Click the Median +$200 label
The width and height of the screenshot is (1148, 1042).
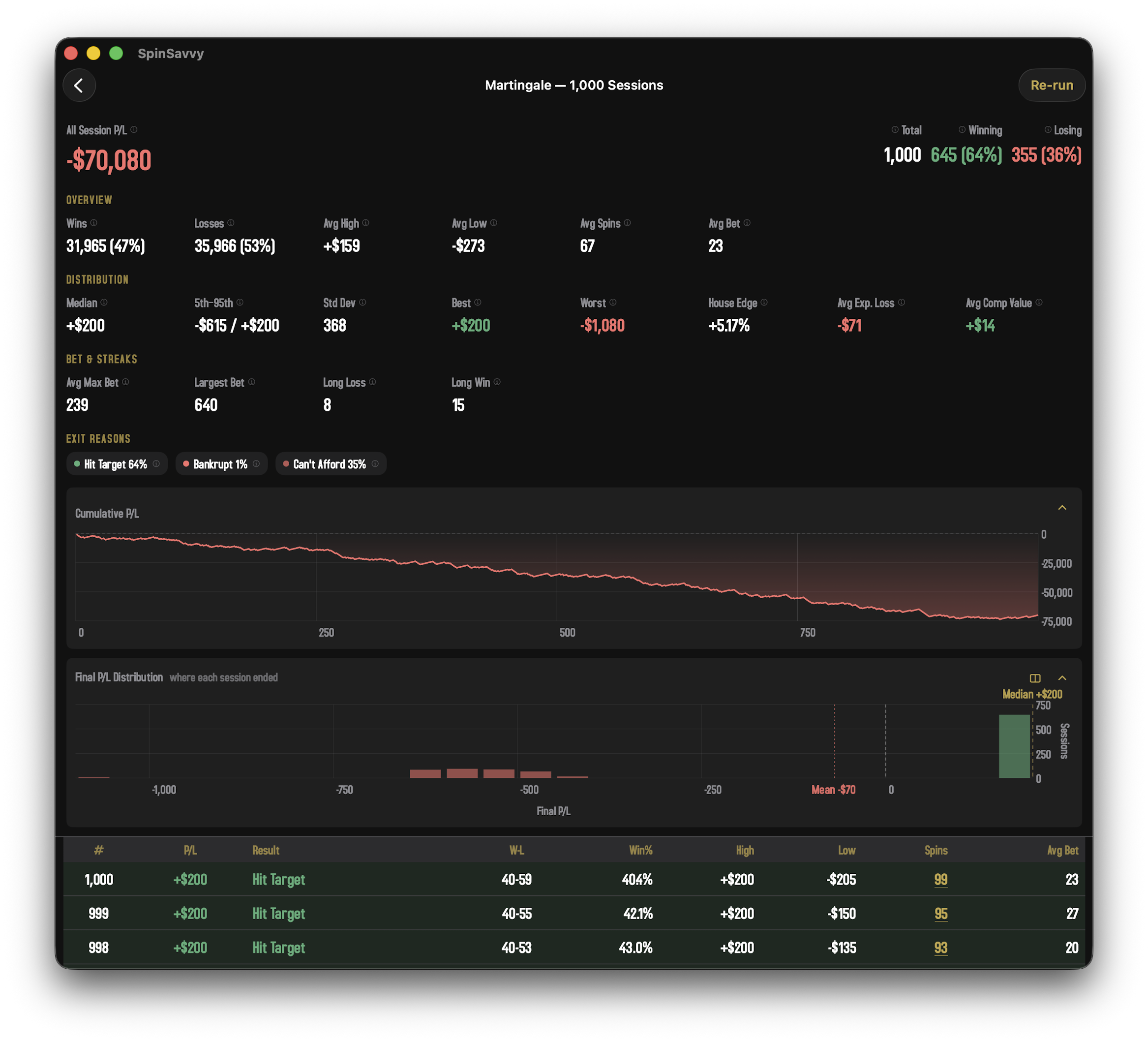1032,694
